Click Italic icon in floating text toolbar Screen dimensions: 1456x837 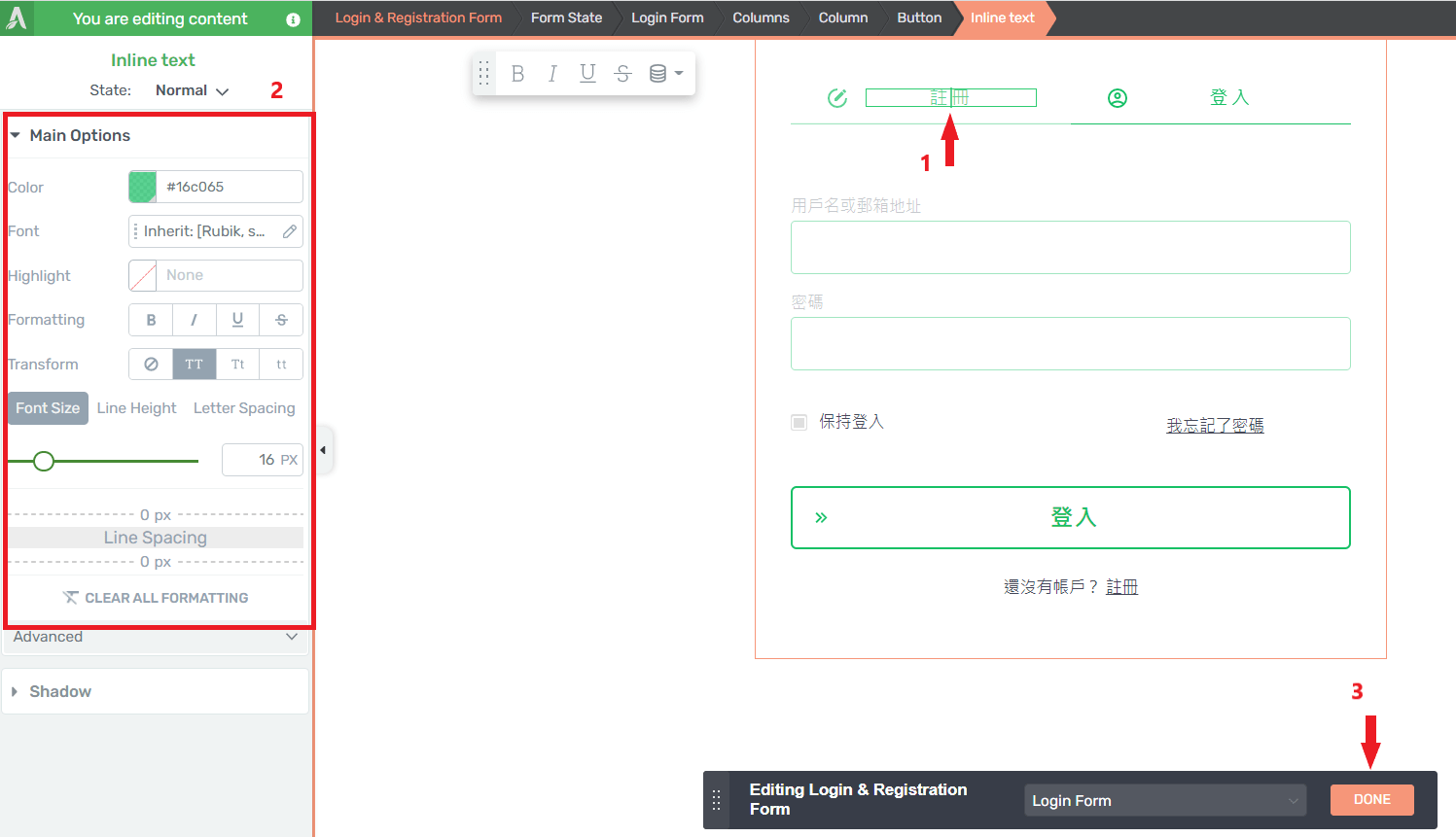point(552,74)
